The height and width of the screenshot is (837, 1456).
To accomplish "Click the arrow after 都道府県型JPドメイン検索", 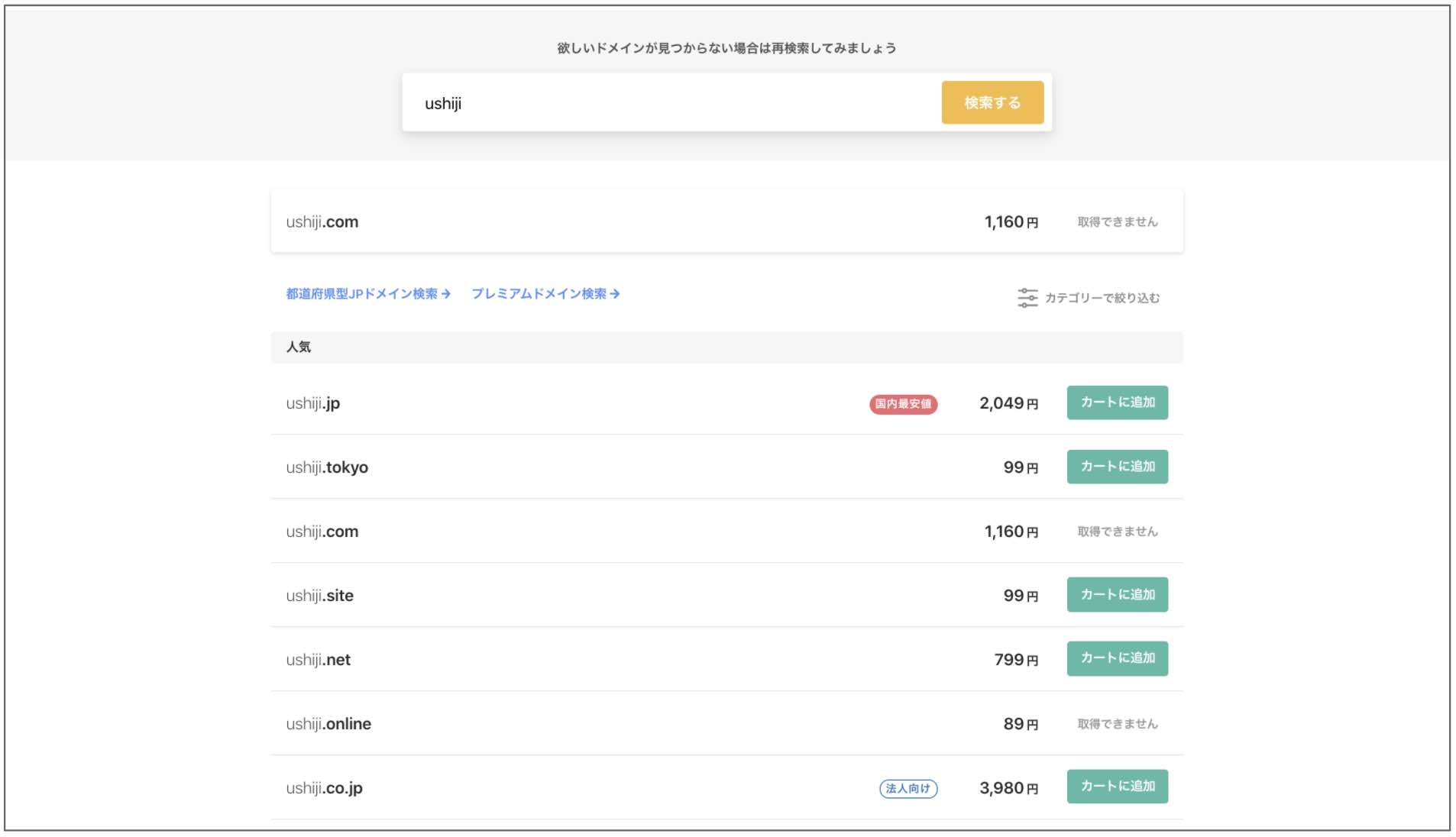I will point(446,294).
